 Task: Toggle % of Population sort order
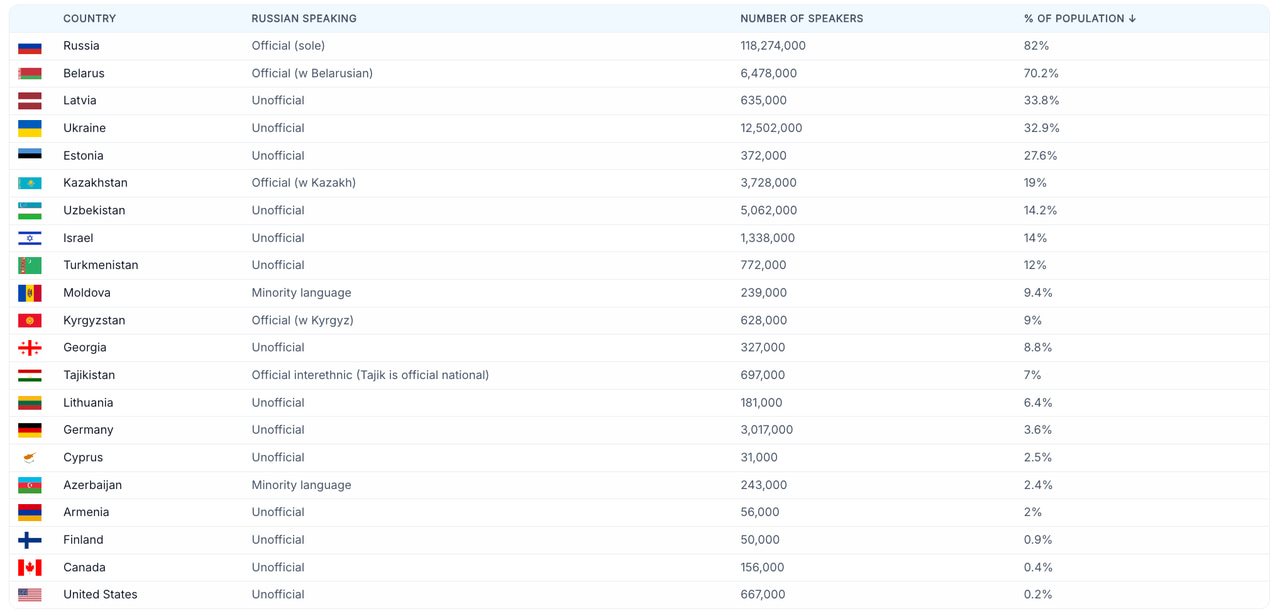click(x=1080, y=19)
